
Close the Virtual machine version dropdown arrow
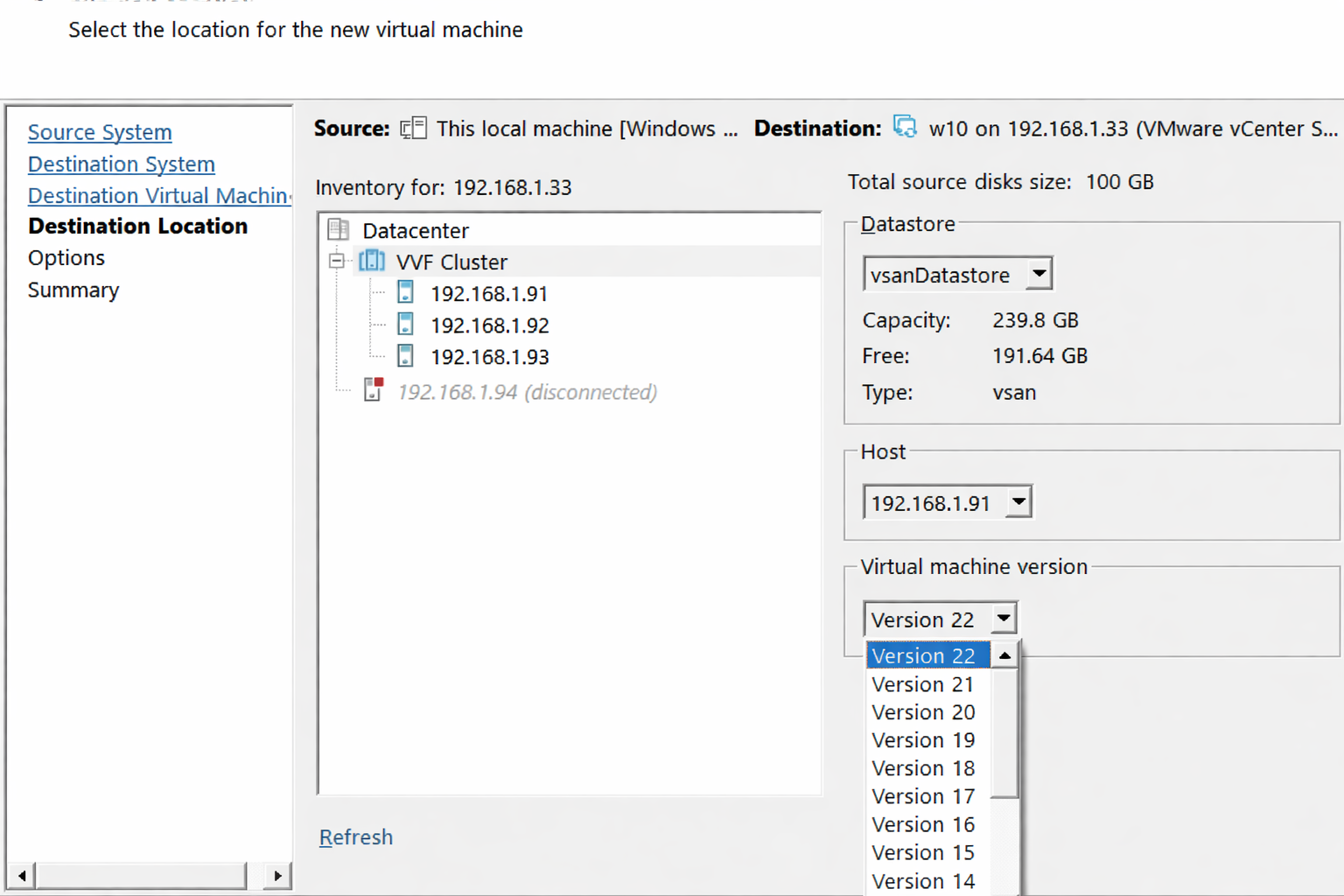coord(1004,619)
